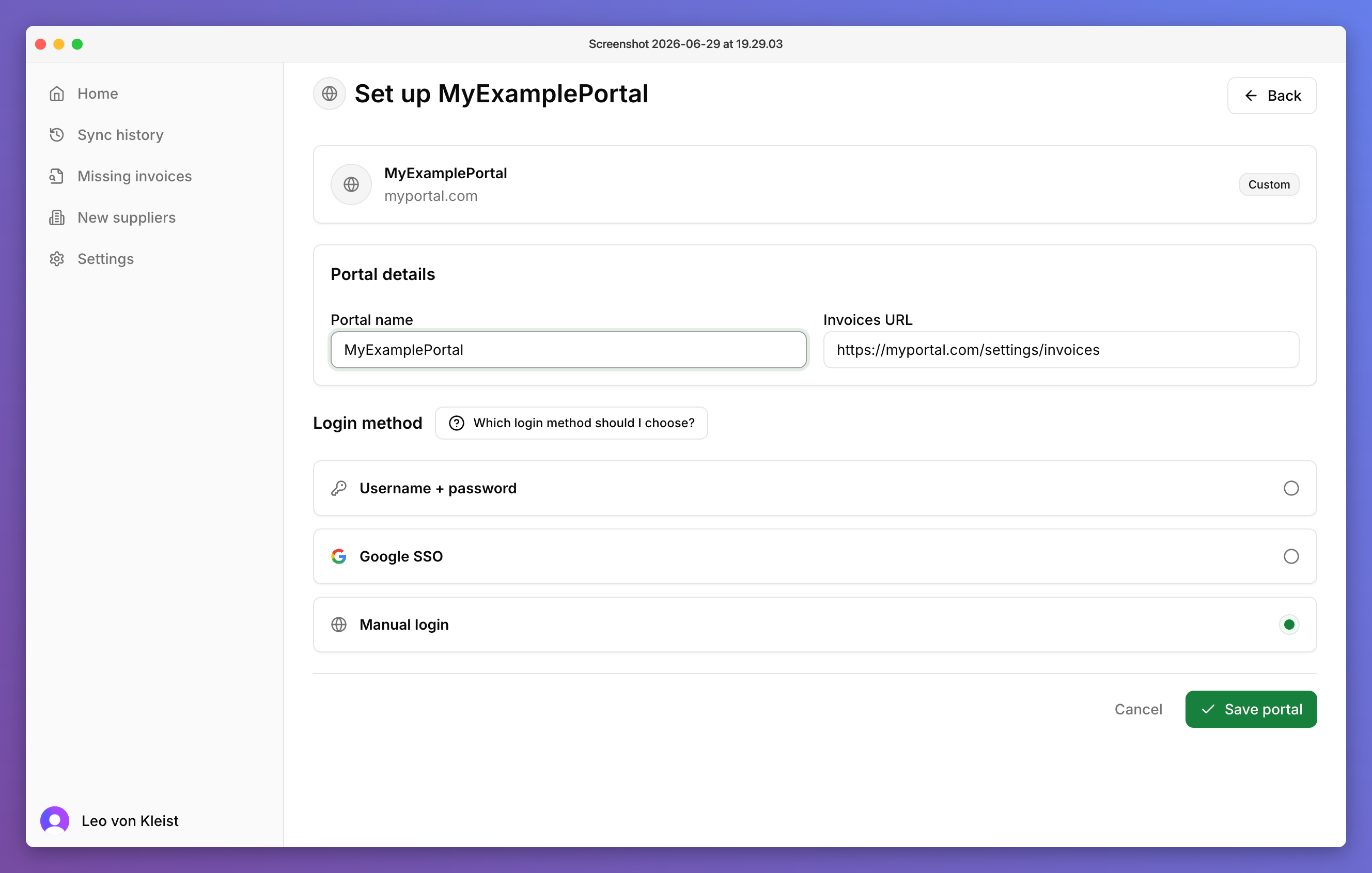Click the key icon for Username + password

point(339,488)
